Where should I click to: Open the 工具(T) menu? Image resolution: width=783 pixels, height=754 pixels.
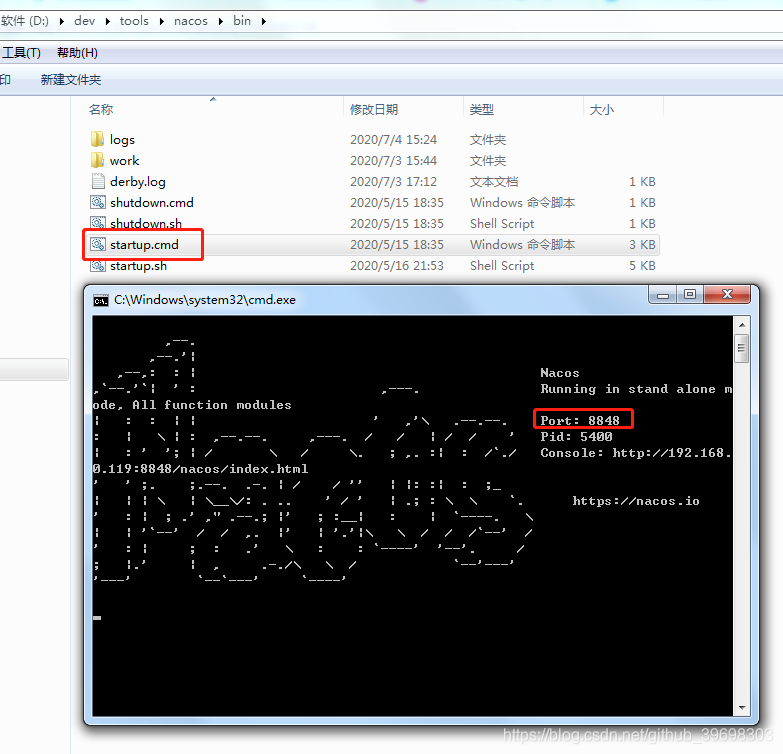pyautogui.click(x=21, y=52)
